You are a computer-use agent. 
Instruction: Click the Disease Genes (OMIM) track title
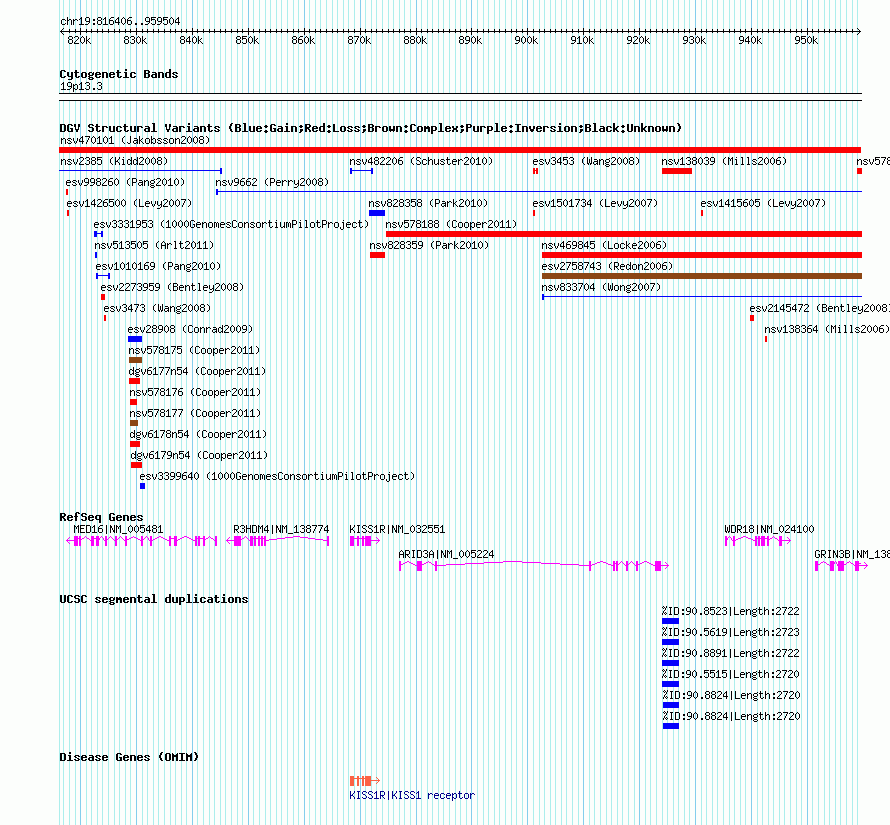[129, 757]
